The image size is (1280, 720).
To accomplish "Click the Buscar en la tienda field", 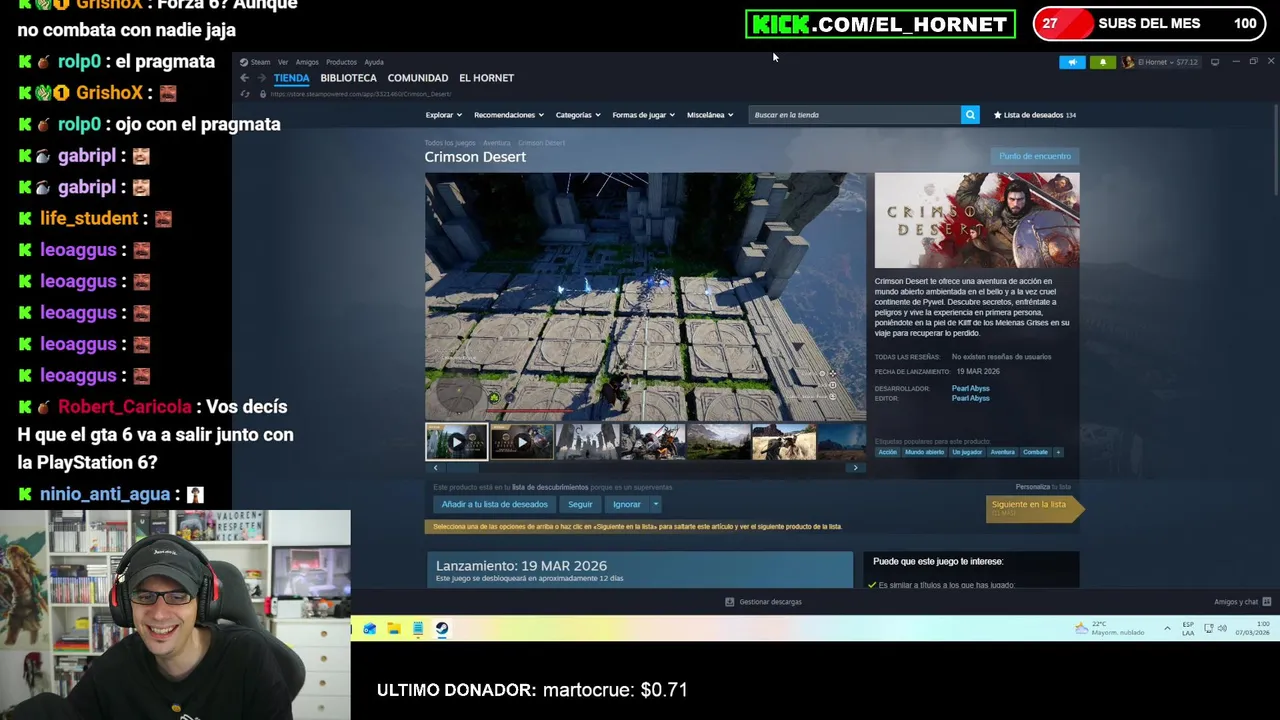I will click(x=855, y=115).
